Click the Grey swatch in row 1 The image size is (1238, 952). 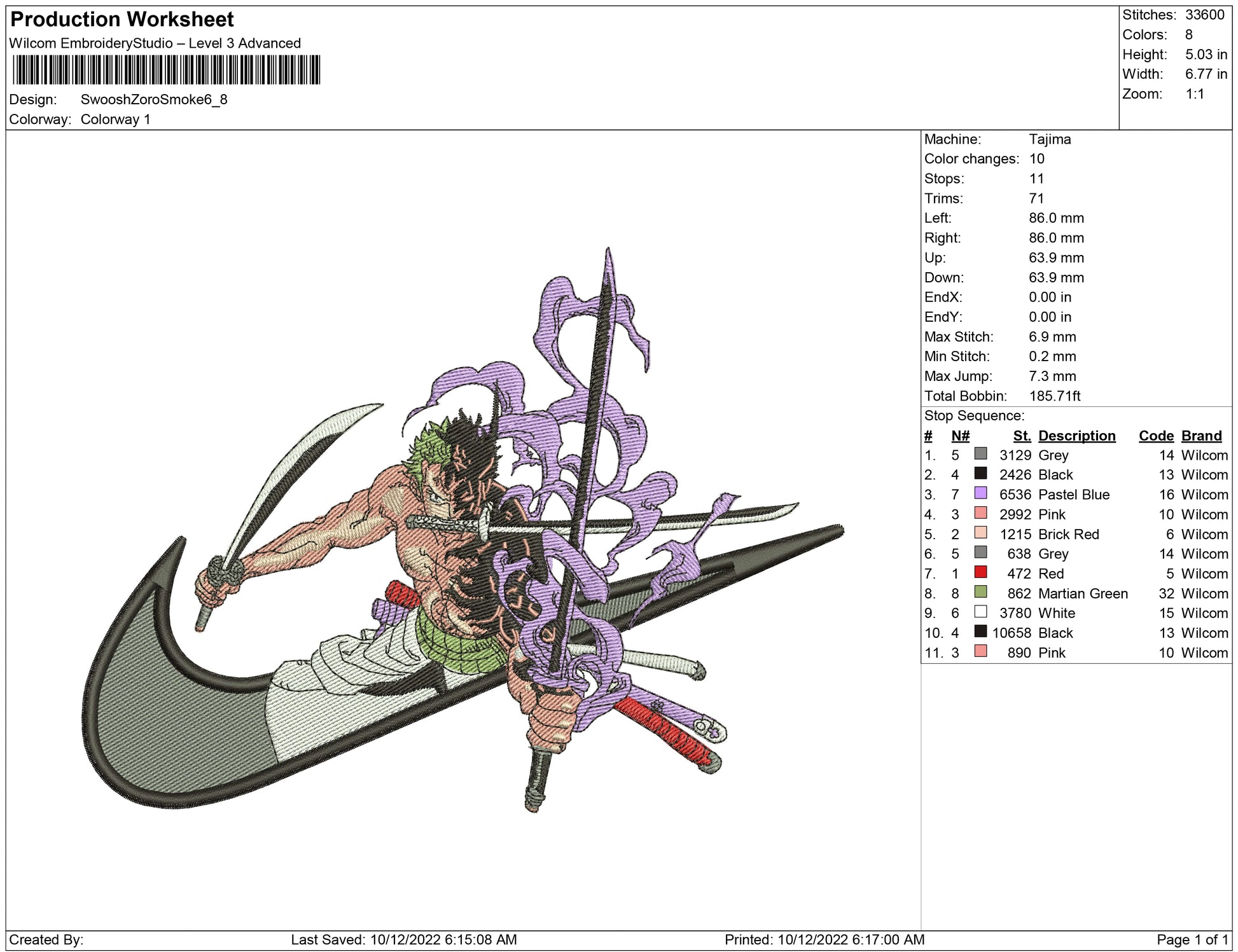point(980,454)
